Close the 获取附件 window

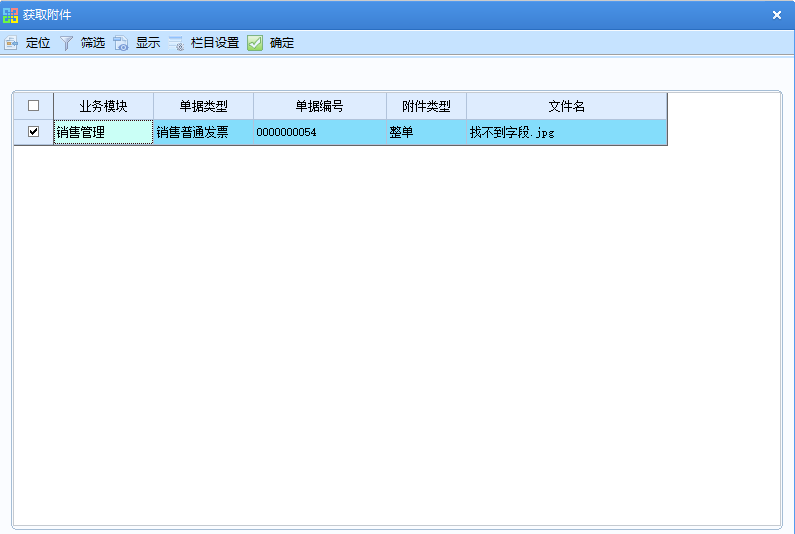tap(777, 15)
